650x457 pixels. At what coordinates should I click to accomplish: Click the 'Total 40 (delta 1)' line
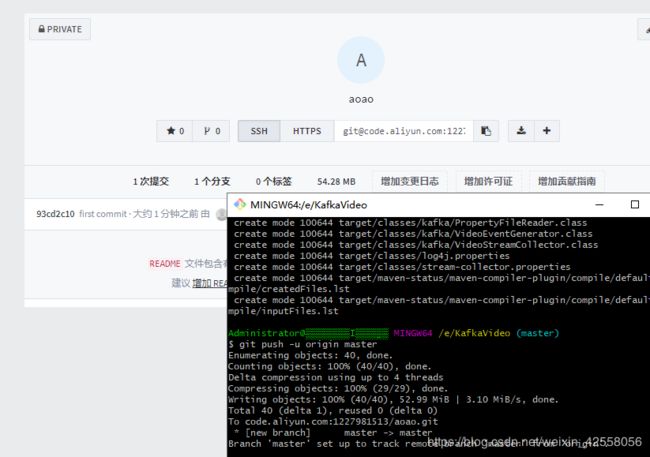pyautogui.click(x=333, y=411)
